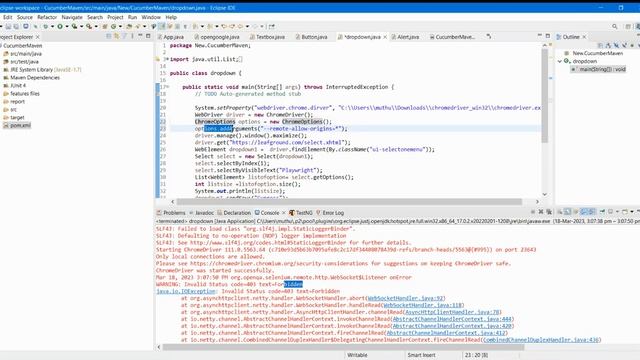
Task: Click the Open Console icon
Action: (625, 212)
